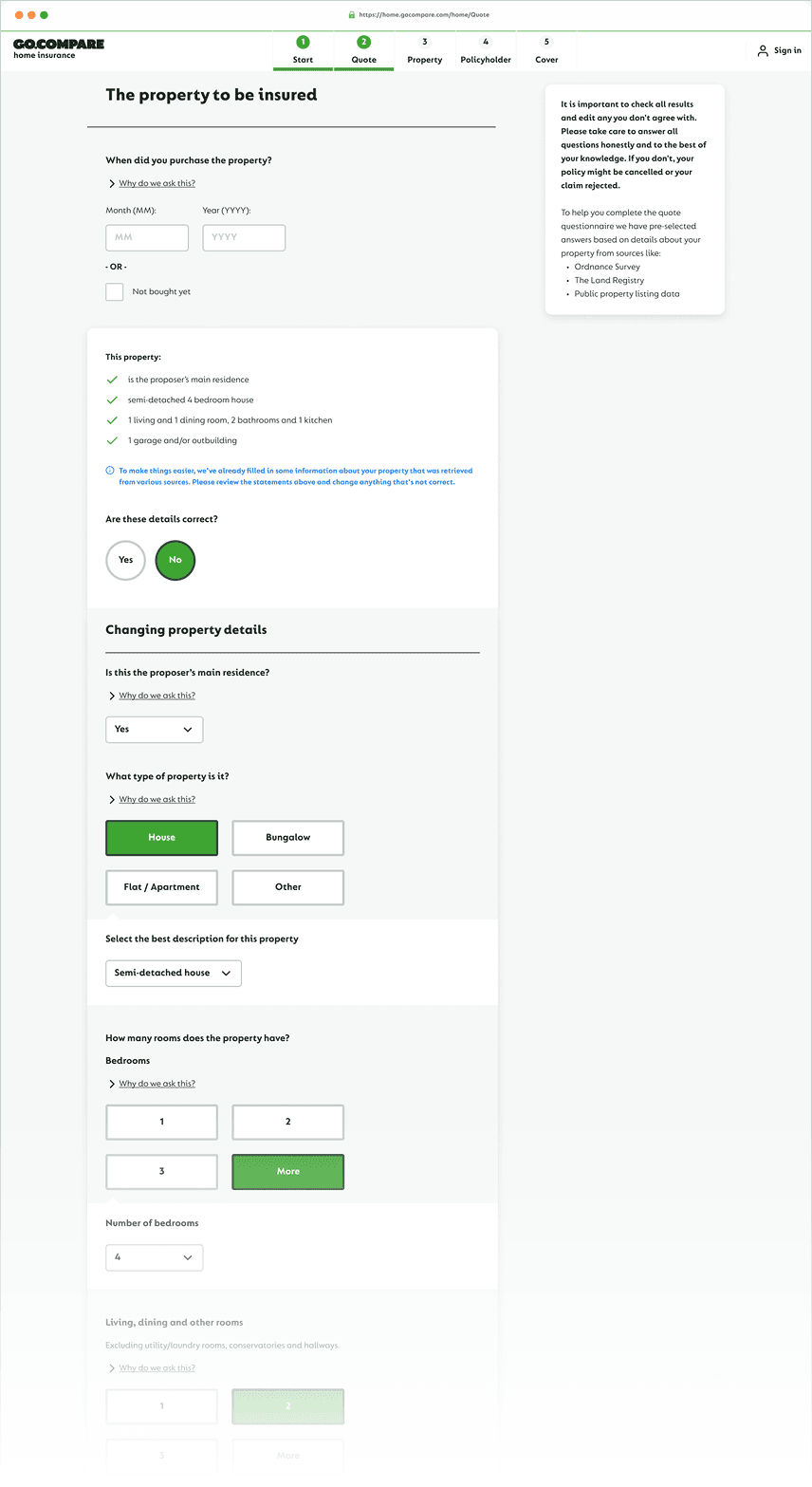The width and height of the screenshot is (812, 1487).
Task: Click the checkmark beside the living and dining rooms line
Action: 114,419
